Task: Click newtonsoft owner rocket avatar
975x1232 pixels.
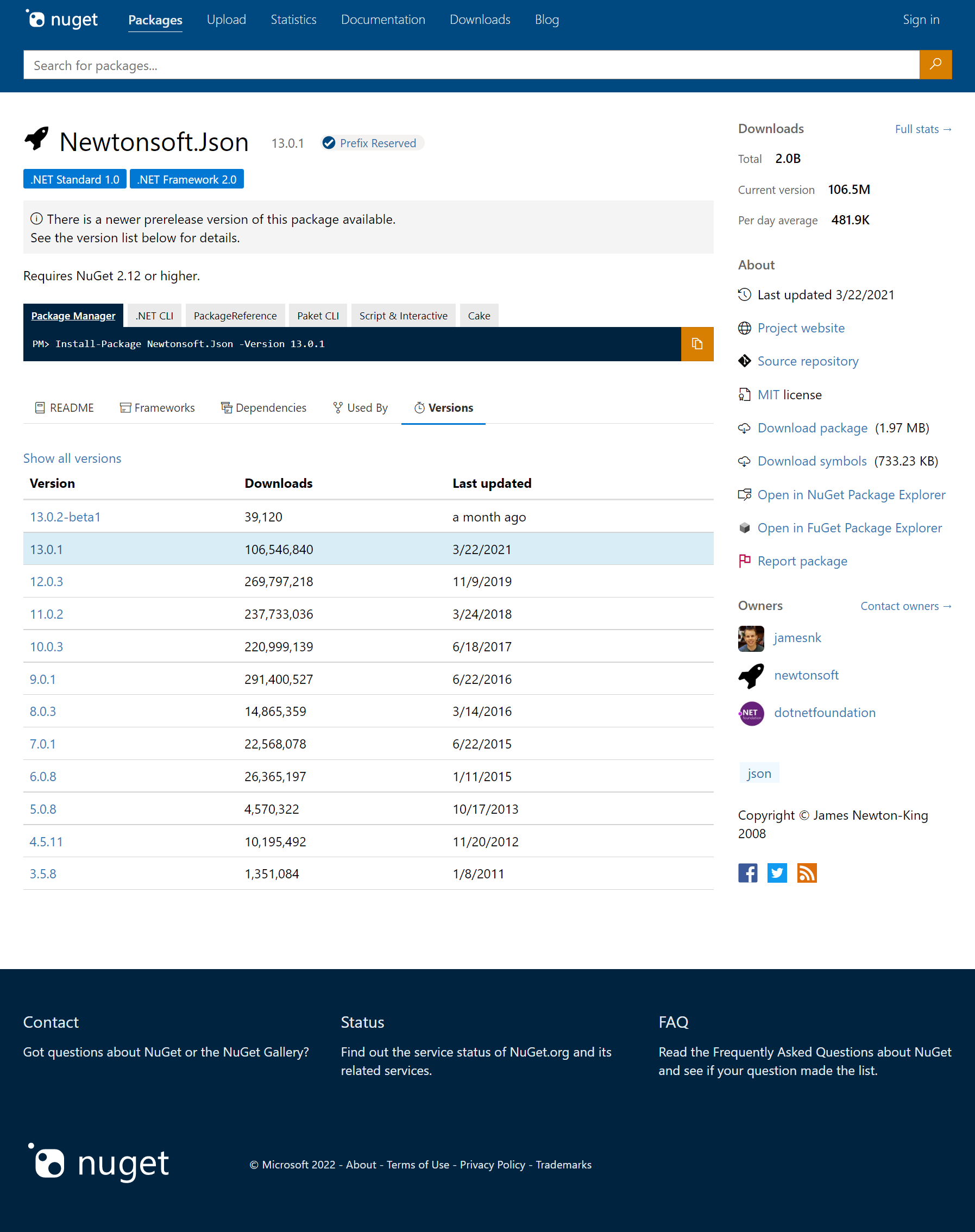Action: pos(751,676)
